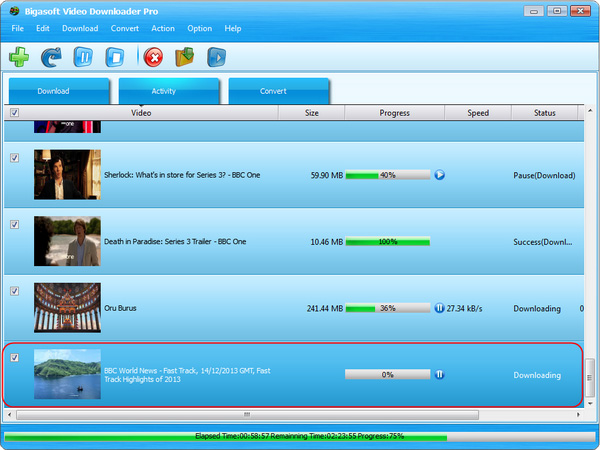Click the blue resume arrow toolbar icon
The image size is (600, 450).
click(51, 57)
